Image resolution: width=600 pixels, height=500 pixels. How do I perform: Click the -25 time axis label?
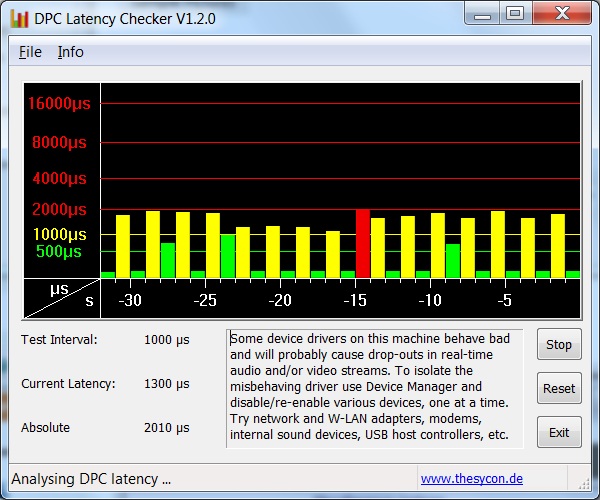[x=205, y=300]
